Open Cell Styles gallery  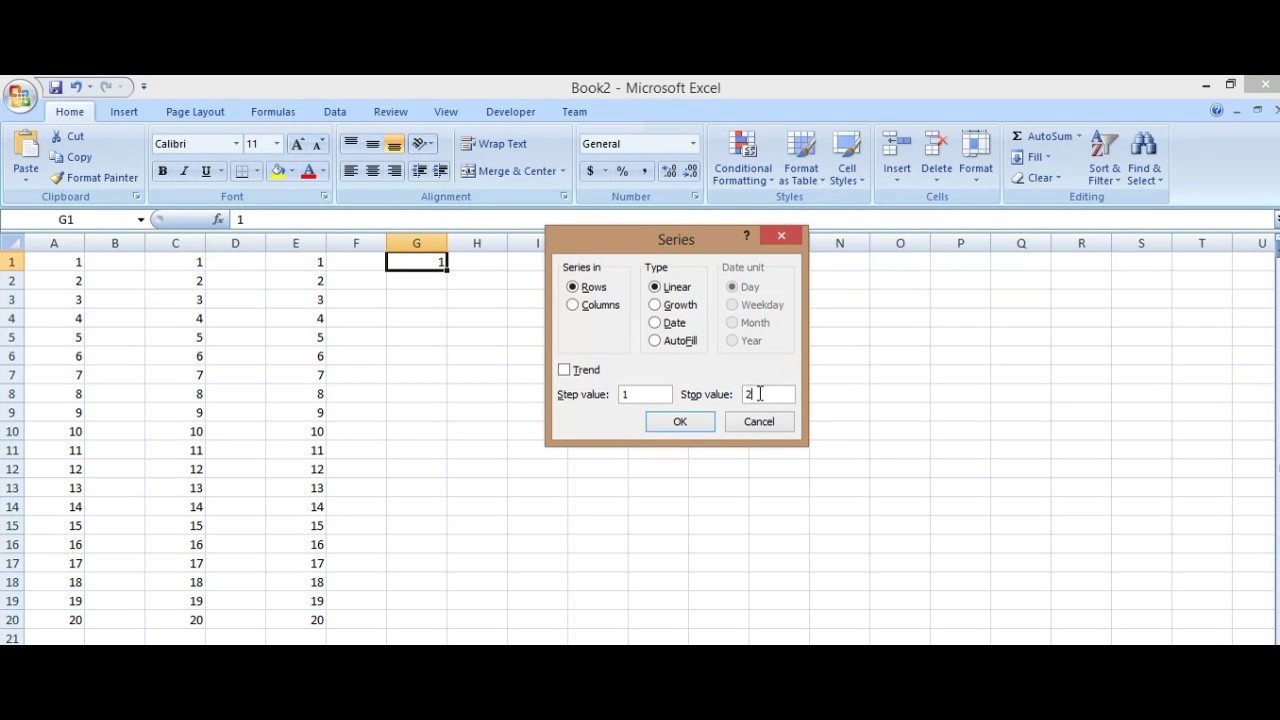coord(847,158)
